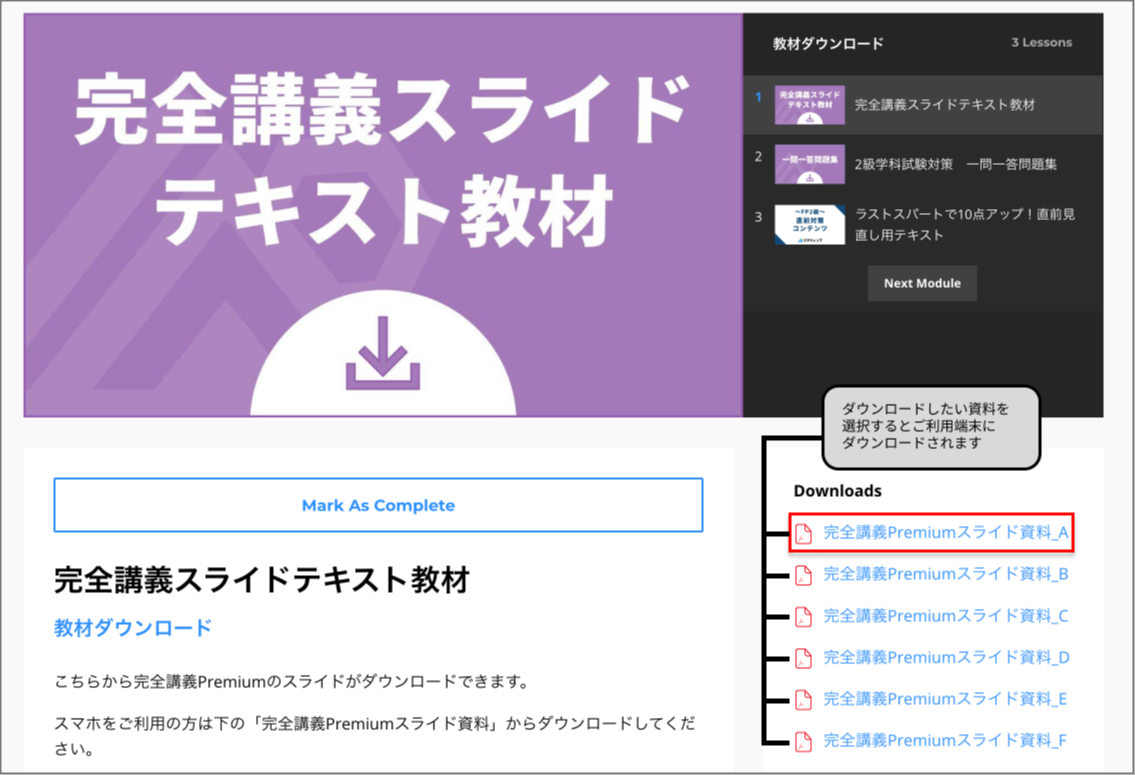
Task: Click thumbnail of lesson 2 一問一答問題集
Action: point(809,164)
